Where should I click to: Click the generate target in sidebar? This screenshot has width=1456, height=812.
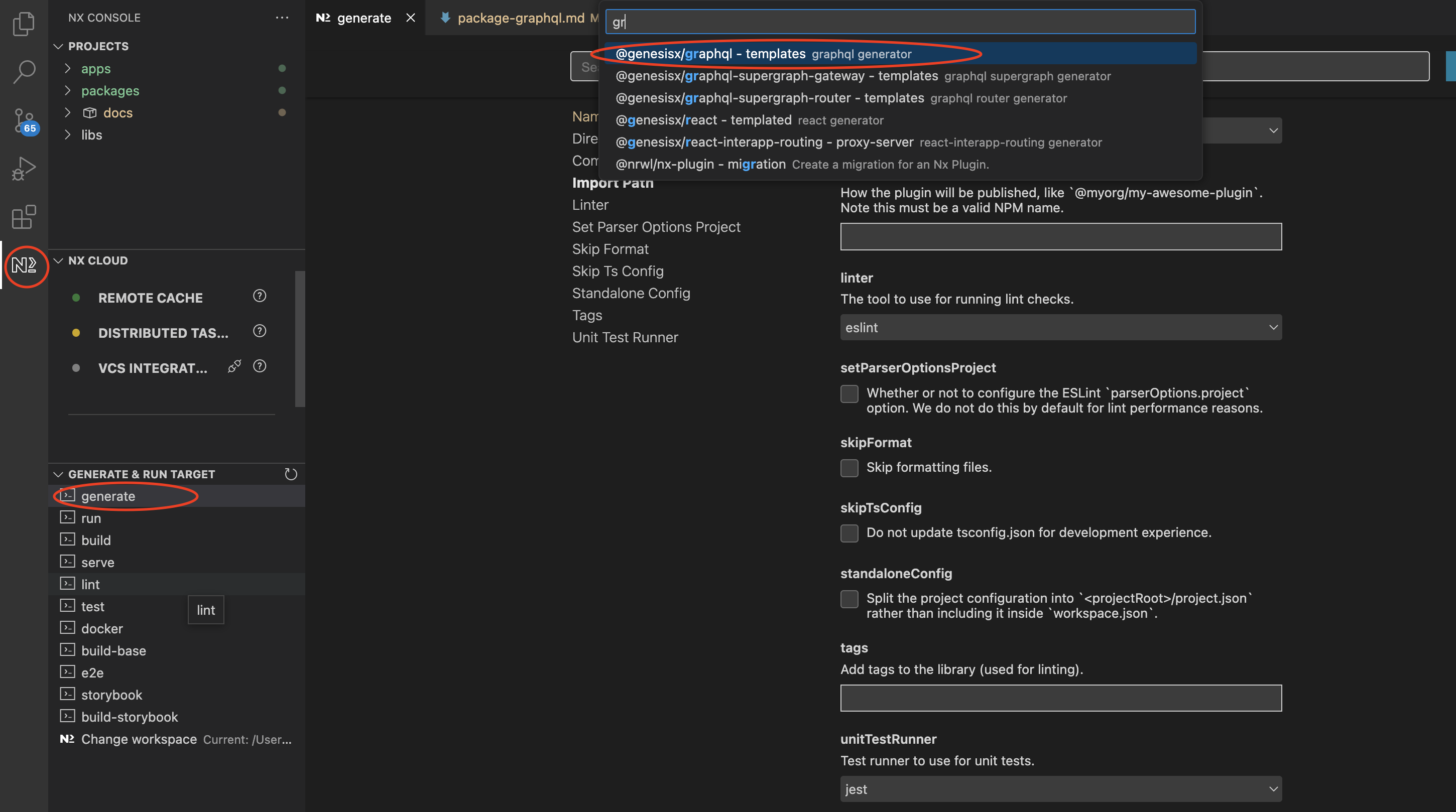[x=177, y=495]
